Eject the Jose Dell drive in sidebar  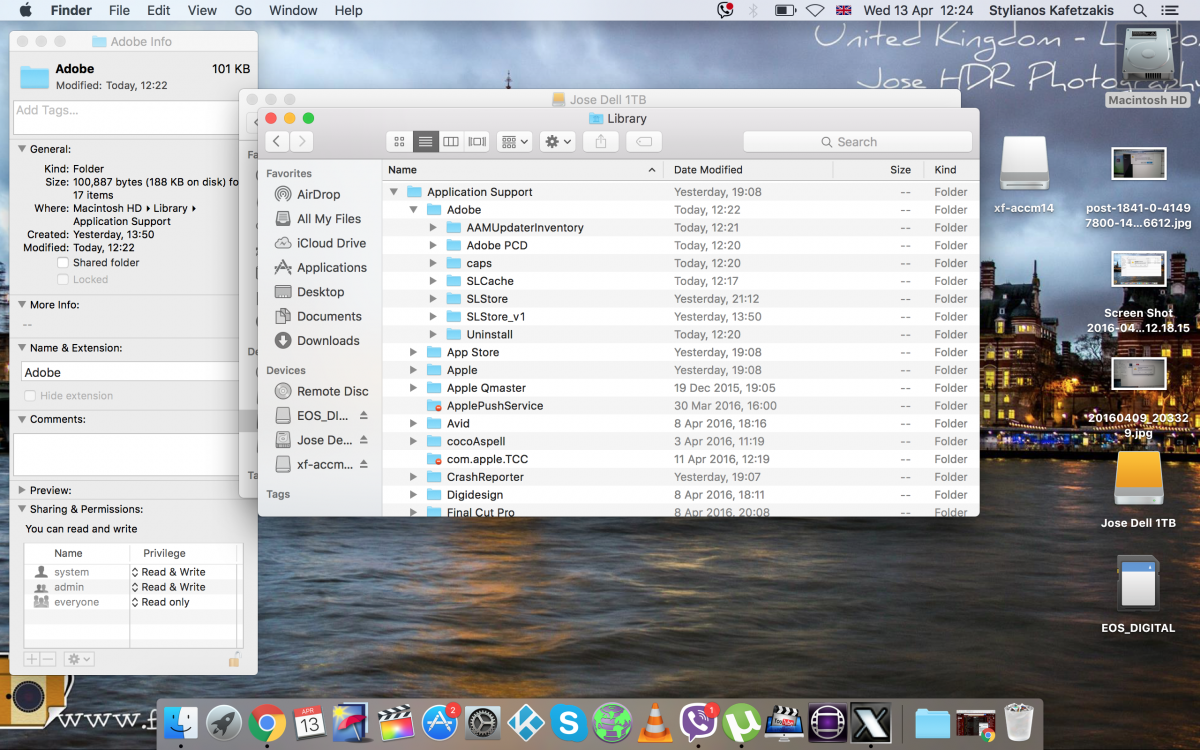tap(364, 440)
